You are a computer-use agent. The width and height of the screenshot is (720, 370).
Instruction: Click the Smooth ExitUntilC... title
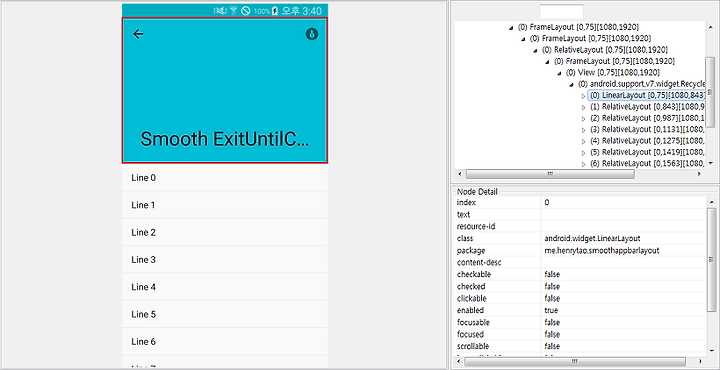tap(225, 139)
